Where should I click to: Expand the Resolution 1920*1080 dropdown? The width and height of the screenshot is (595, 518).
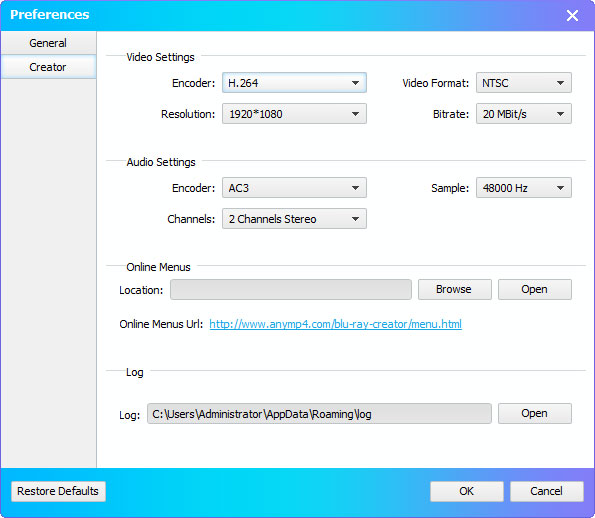[294, 114]
